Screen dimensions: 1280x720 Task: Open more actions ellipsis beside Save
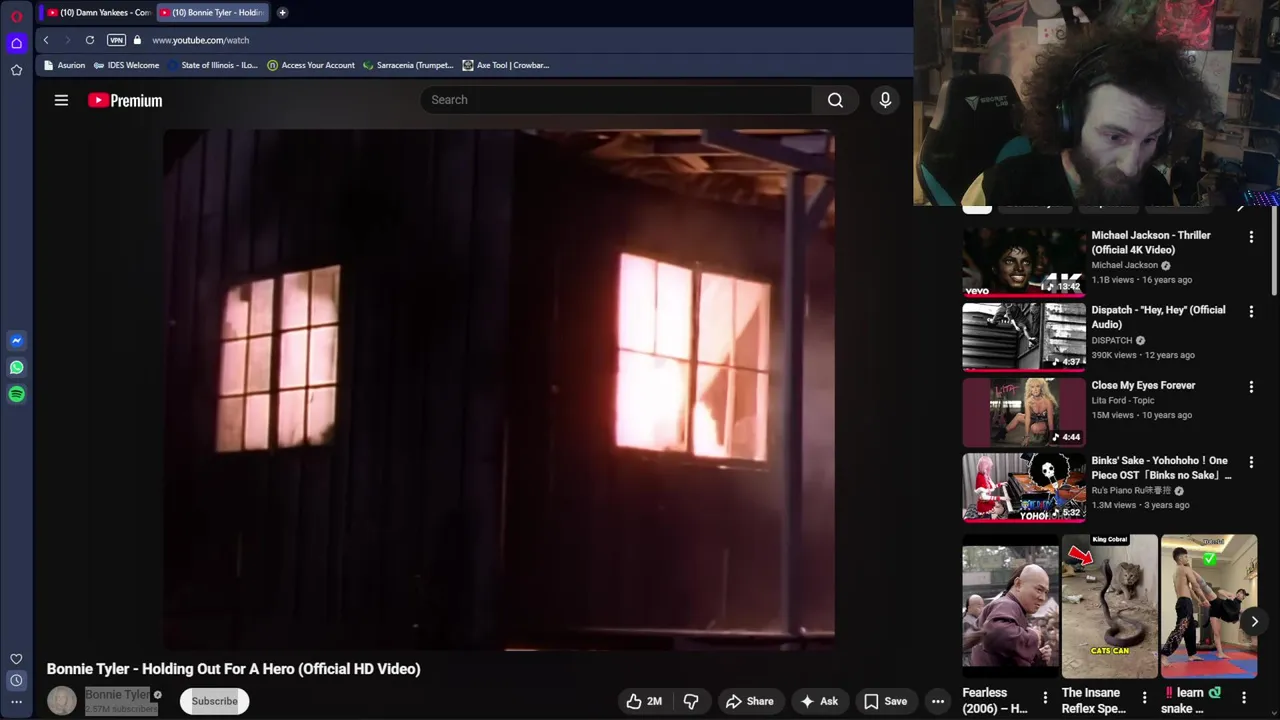(938, 701)
